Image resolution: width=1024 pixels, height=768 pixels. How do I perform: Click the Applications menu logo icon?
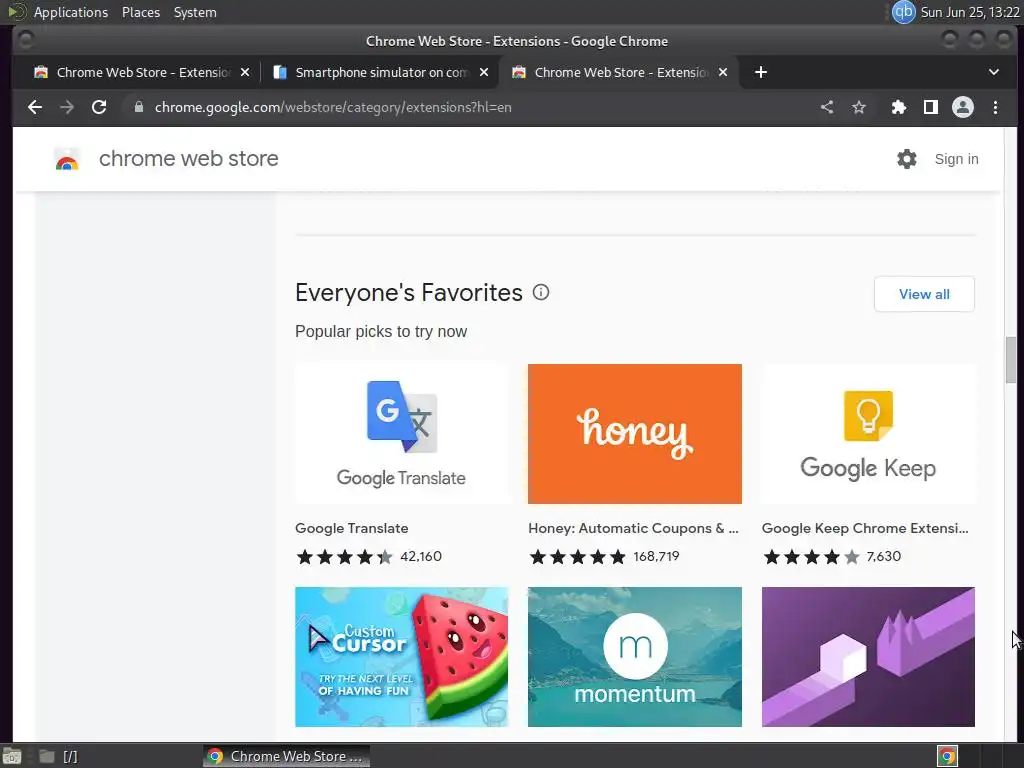click(16, 12)
